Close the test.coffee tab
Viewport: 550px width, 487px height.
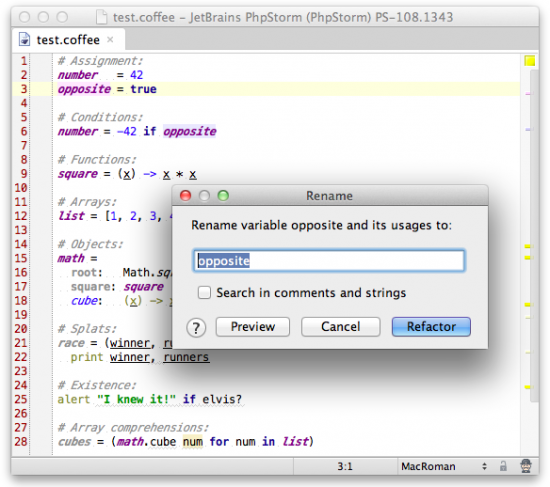coord(110,39)
